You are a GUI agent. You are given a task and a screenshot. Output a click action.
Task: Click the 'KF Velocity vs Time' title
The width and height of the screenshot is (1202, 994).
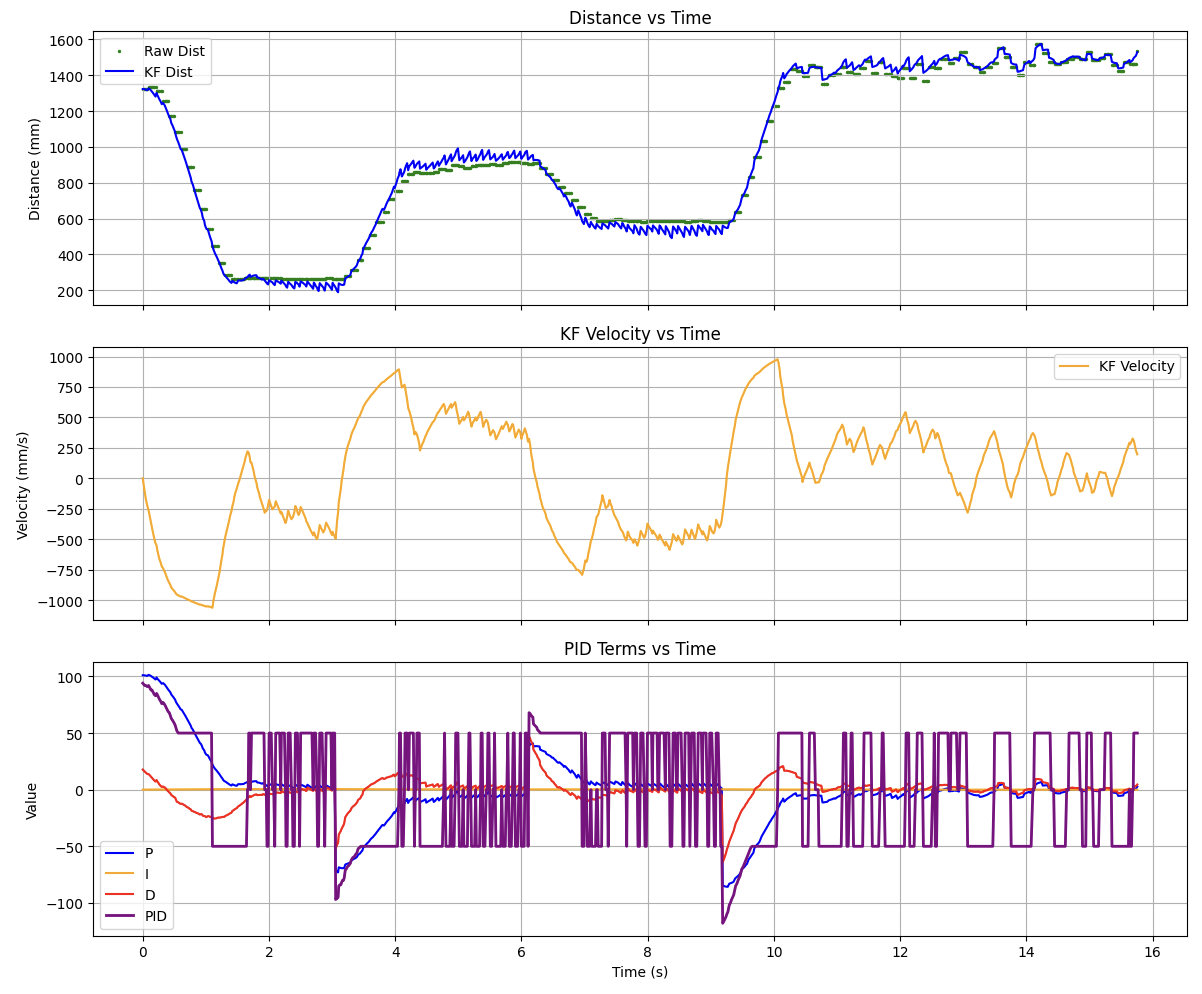click(x=640, y=334)
